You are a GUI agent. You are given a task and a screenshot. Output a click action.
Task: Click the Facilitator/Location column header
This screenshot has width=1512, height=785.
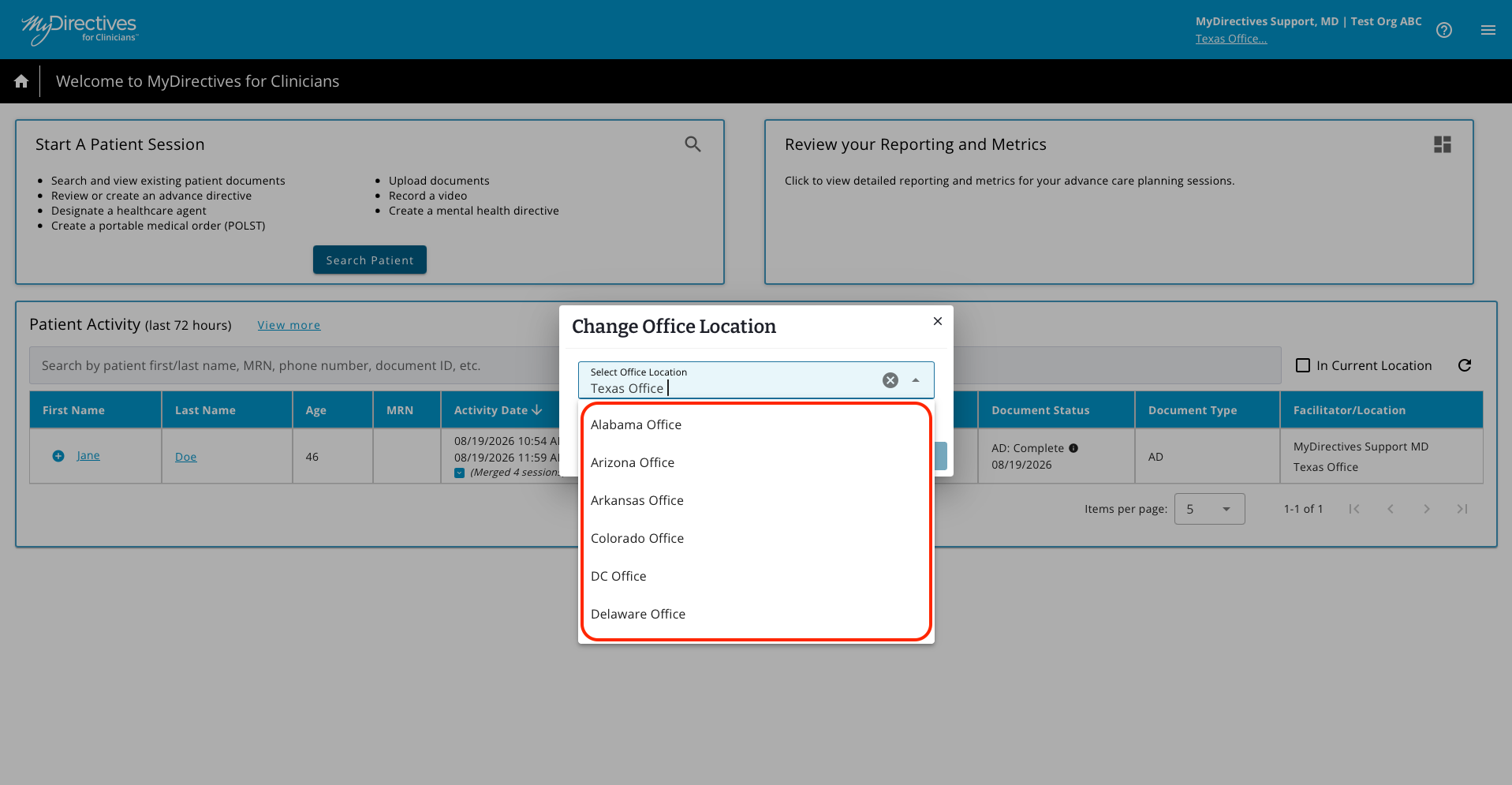coord(1382,410)
